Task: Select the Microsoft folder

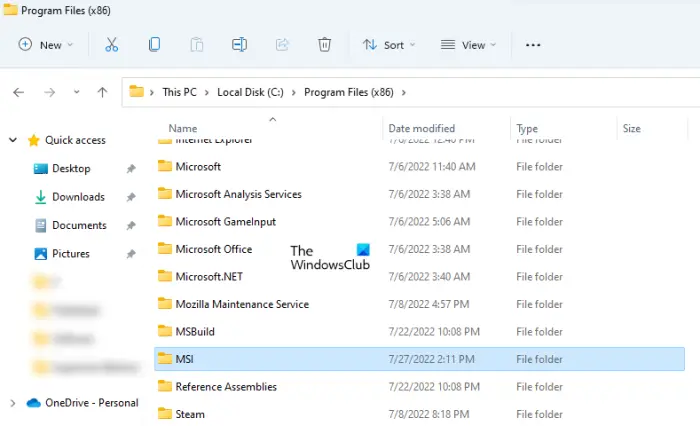Action: pos(198,167)
